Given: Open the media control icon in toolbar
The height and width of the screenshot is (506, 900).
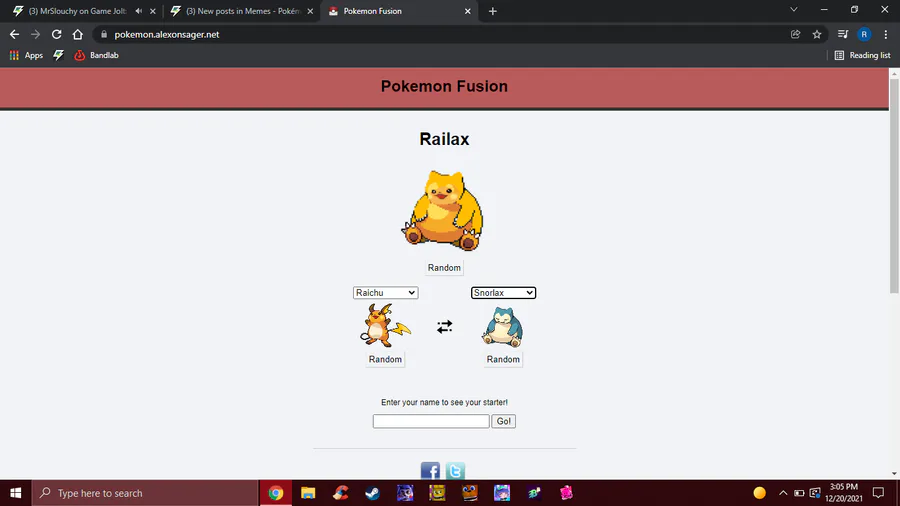Looking at the screenshot, I should click(x=843, y=34).
